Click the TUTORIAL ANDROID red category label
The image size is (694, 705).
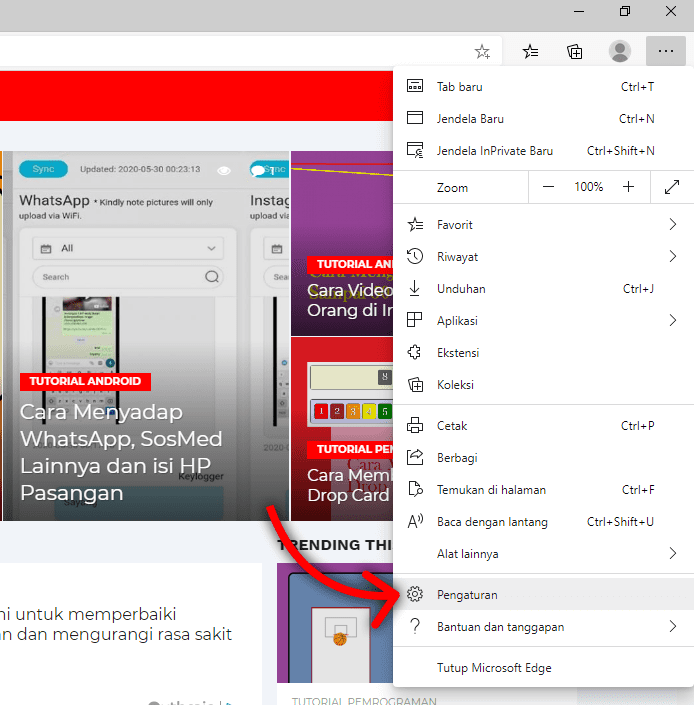(85, 381)
